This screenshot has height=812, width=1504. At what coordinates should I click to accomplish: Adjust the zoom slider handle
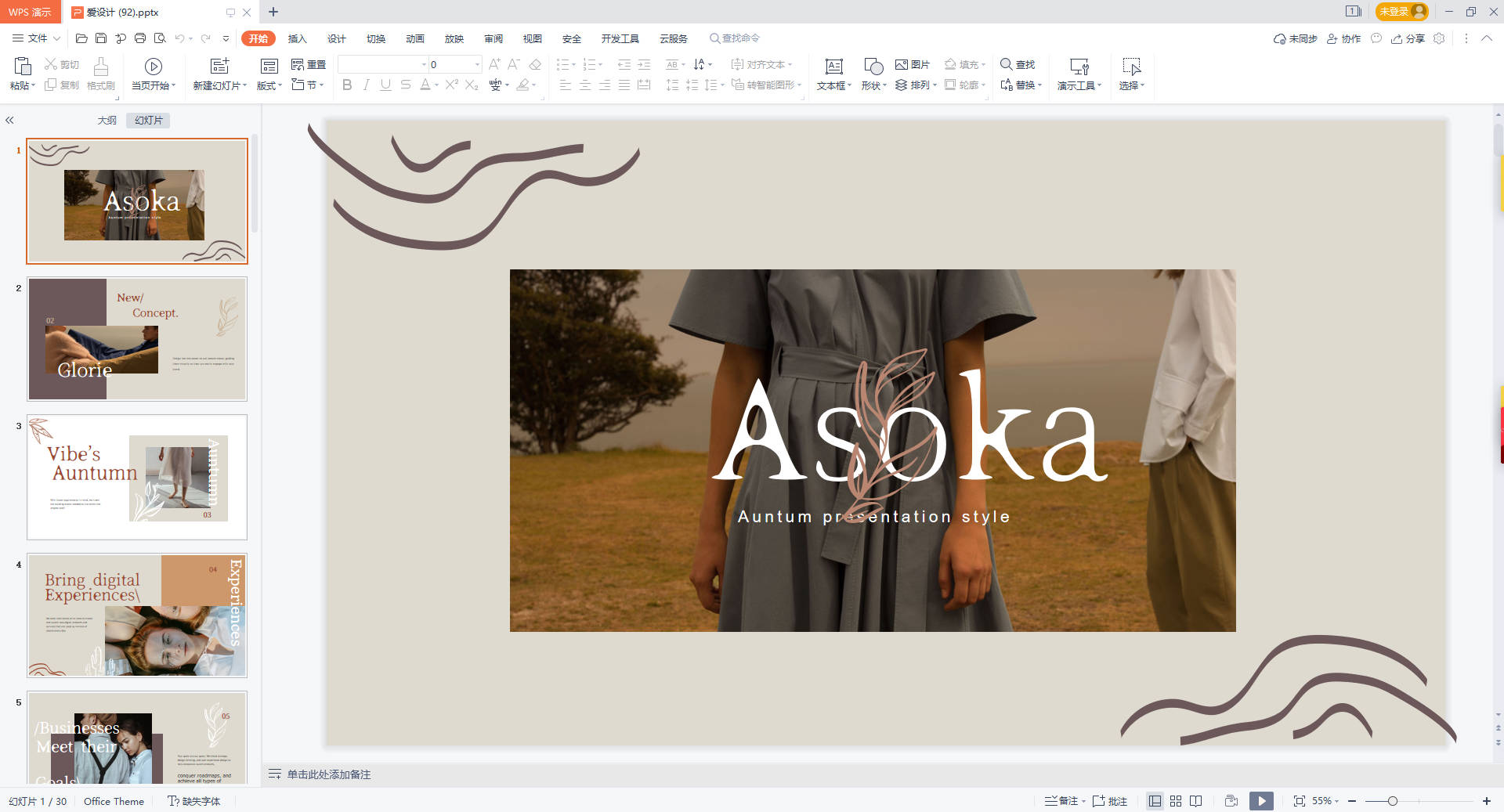1392,801
